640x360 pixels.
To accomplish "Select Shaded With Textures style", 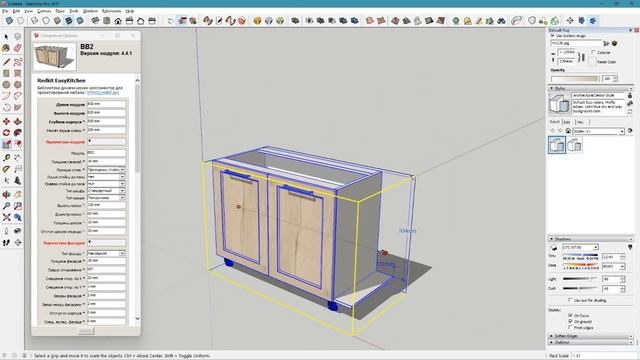I will point(69,20).
